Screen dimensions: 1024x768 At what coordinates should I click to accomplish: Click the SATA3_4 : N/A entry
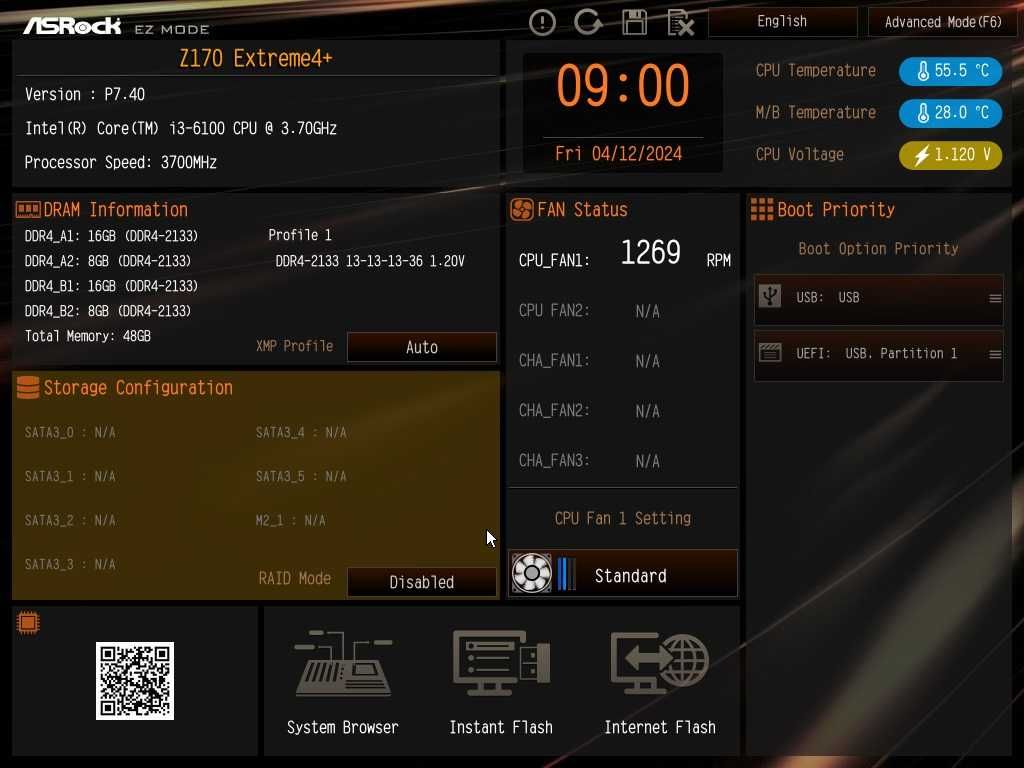pos(301,432)
